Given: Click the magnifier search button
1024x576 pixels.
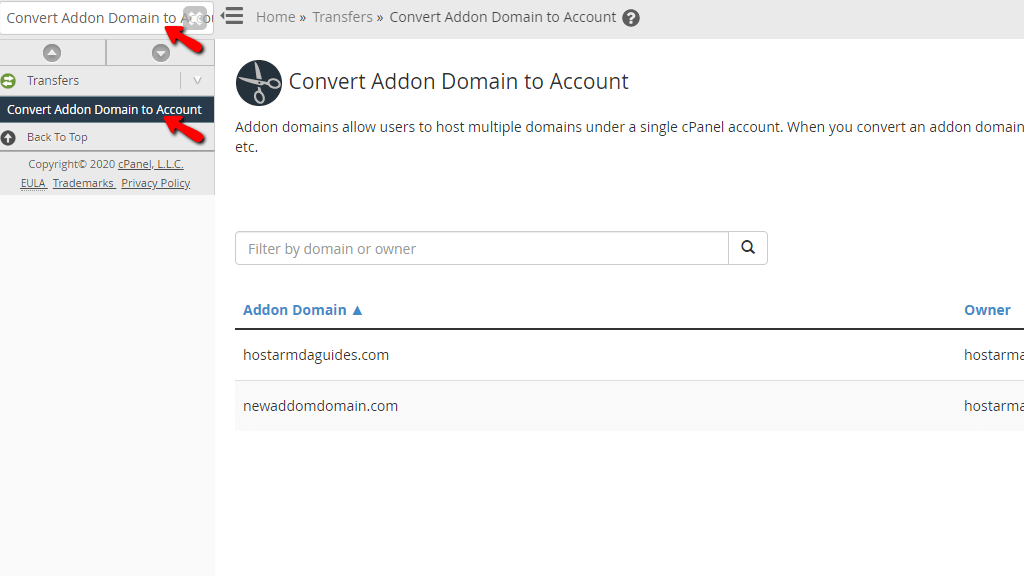Looking at the screenshot, I should tap(748, 248).
